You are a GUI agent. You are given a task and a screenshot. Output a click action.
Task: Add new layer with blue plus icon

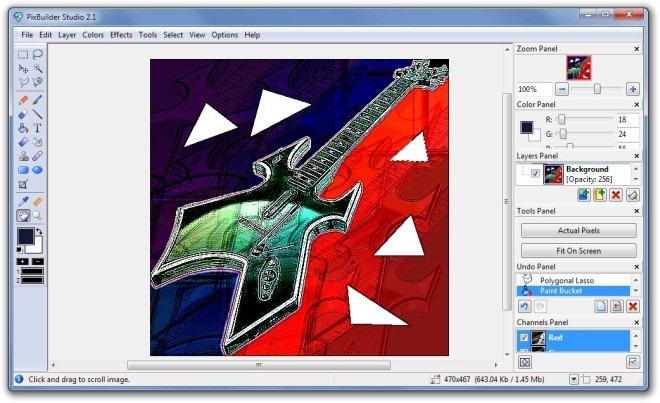584,195
